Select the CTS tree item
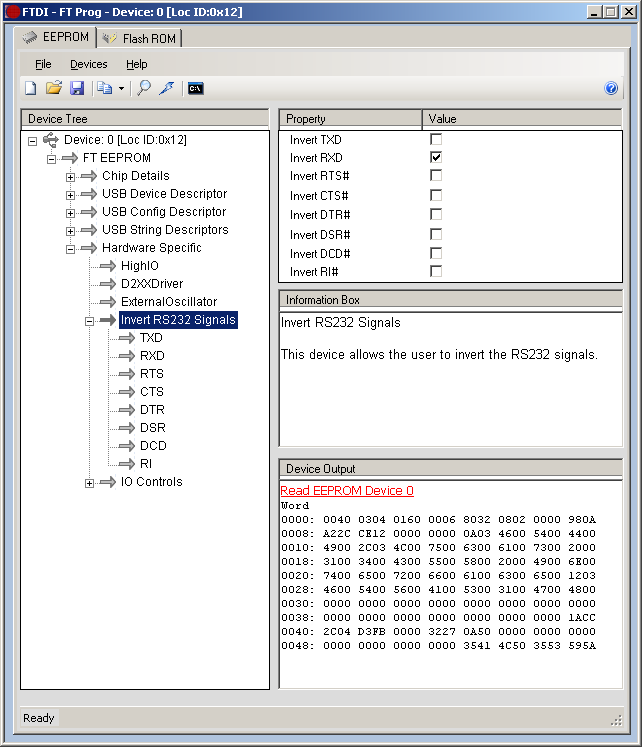Viewport: 642px width, 747px height. 151,392
